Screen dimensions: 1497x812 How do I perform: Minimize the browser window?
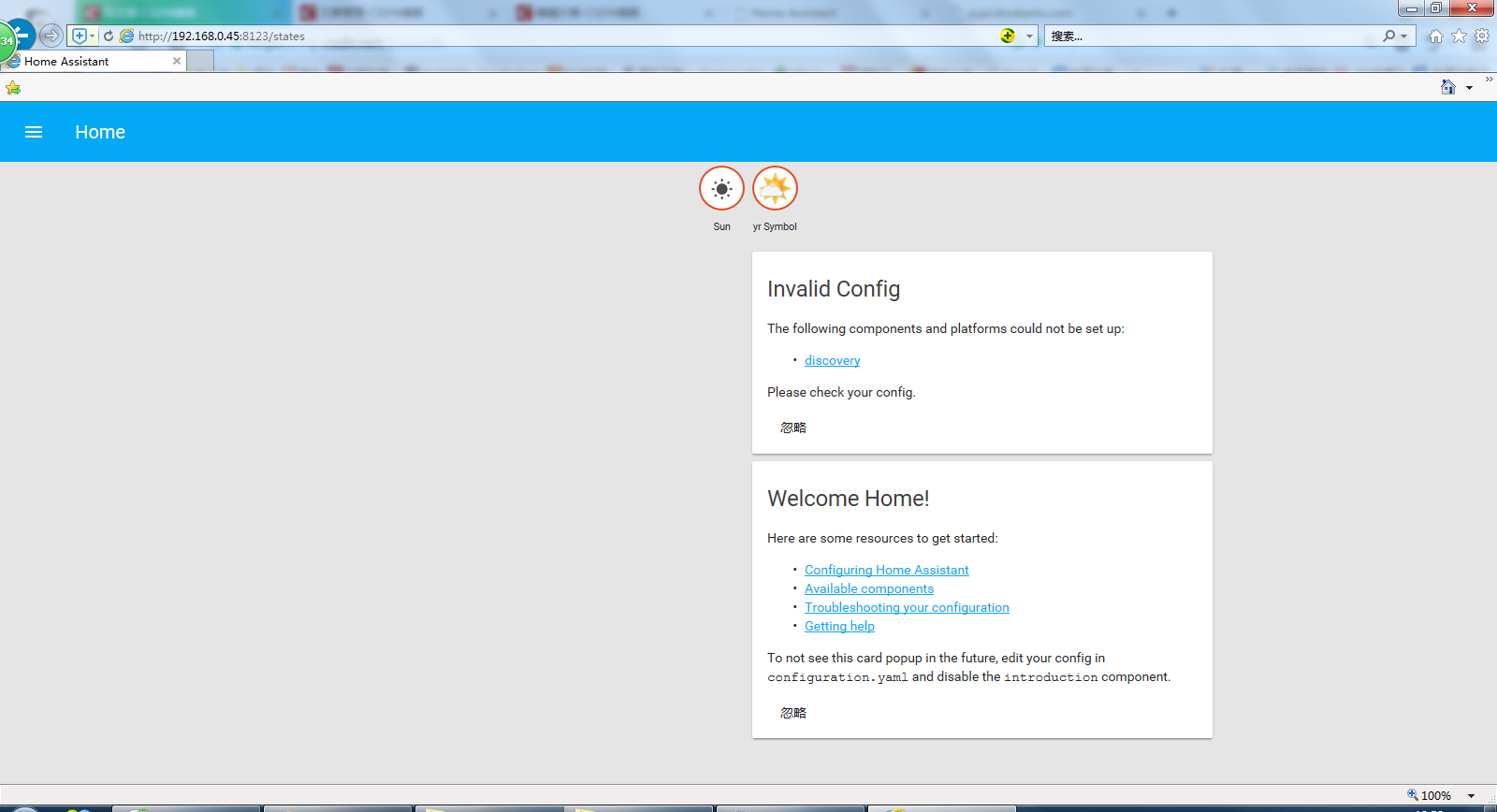tap(1411, 8)
